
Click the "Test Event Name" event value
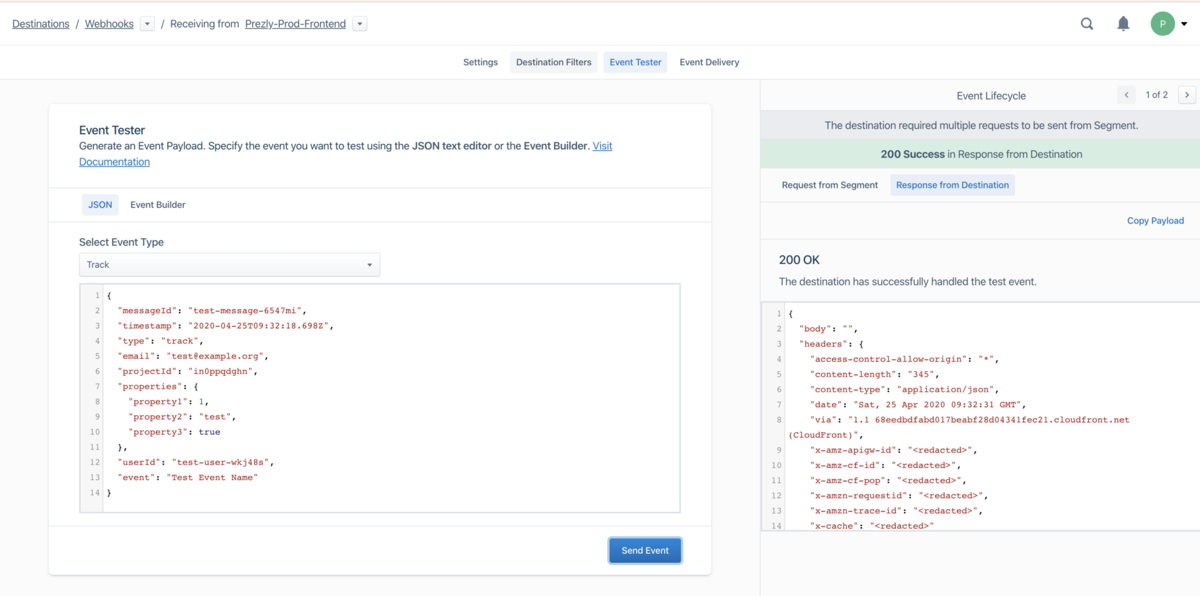click(x=213, y=478)
